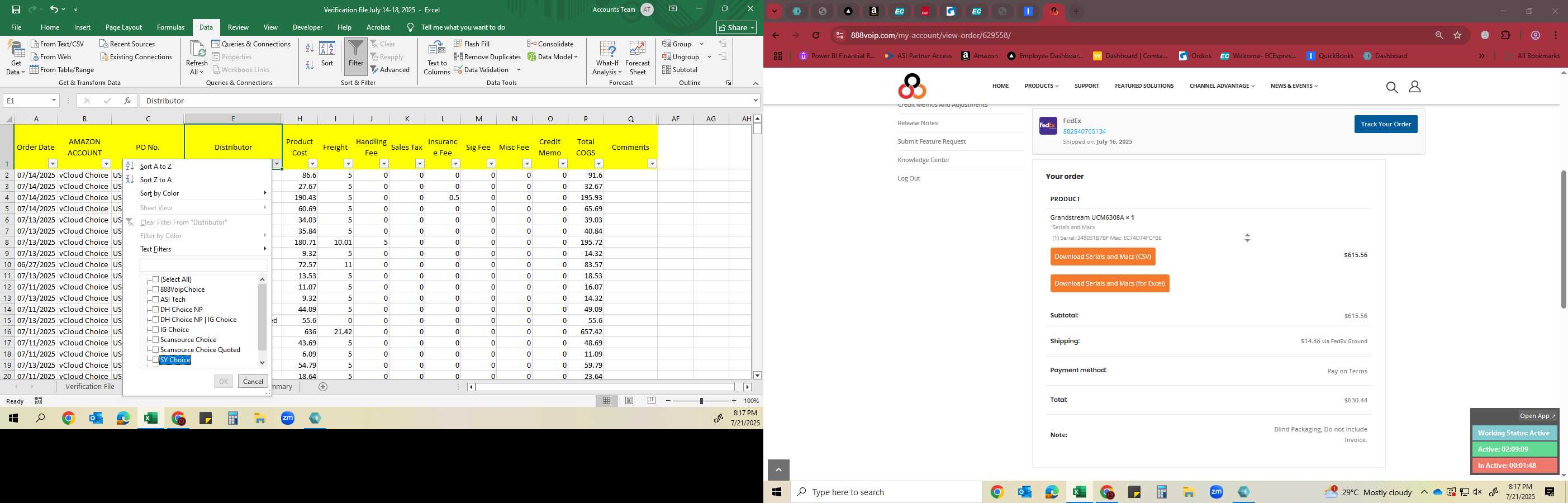Click the Subtotal outline button
Image resolution: width=1568 pixels, height=503 pixels.
coord(680,69)
